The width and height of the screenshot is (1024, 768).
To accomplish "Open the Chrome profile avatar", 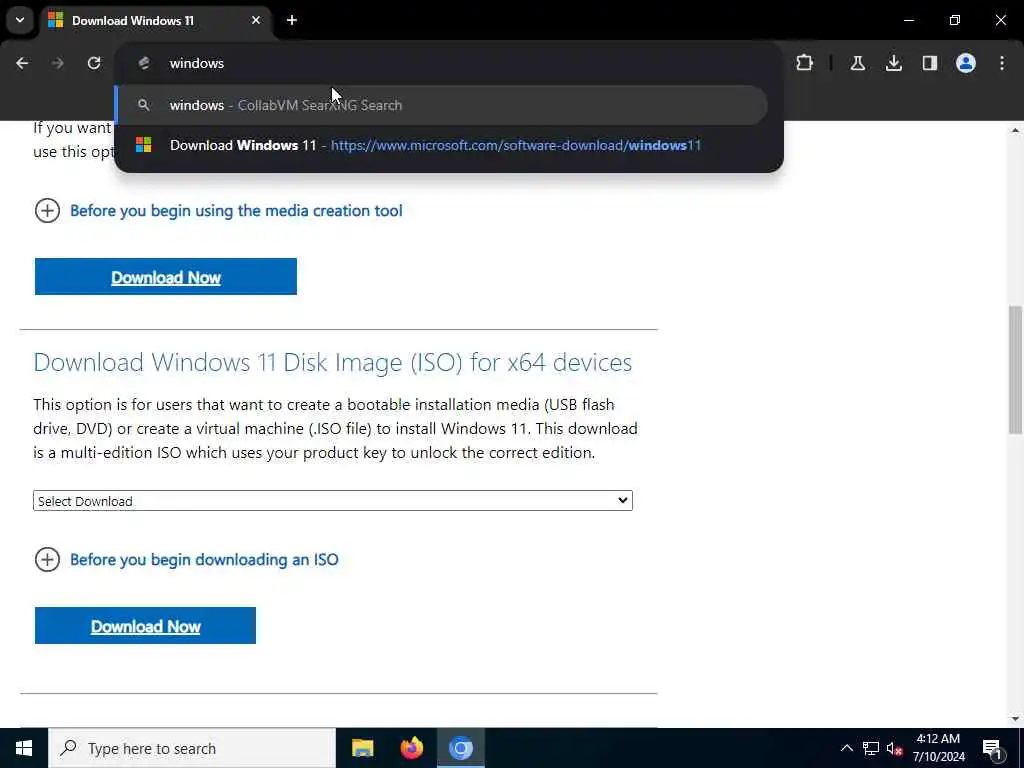I will click(966, 63).
